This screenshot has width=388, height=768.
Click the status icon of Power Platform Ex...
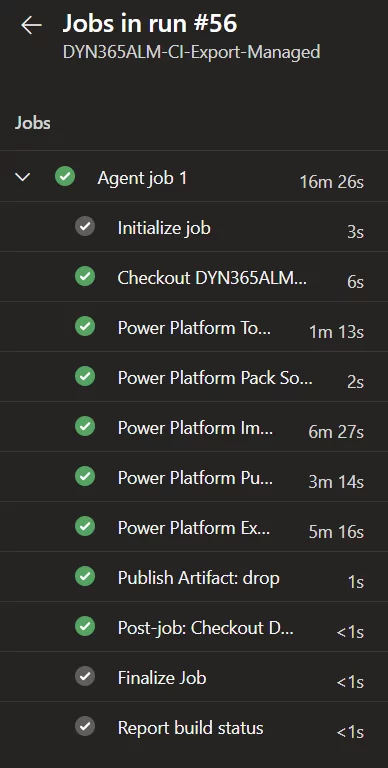pyautogui.click(x=85, y=527)
